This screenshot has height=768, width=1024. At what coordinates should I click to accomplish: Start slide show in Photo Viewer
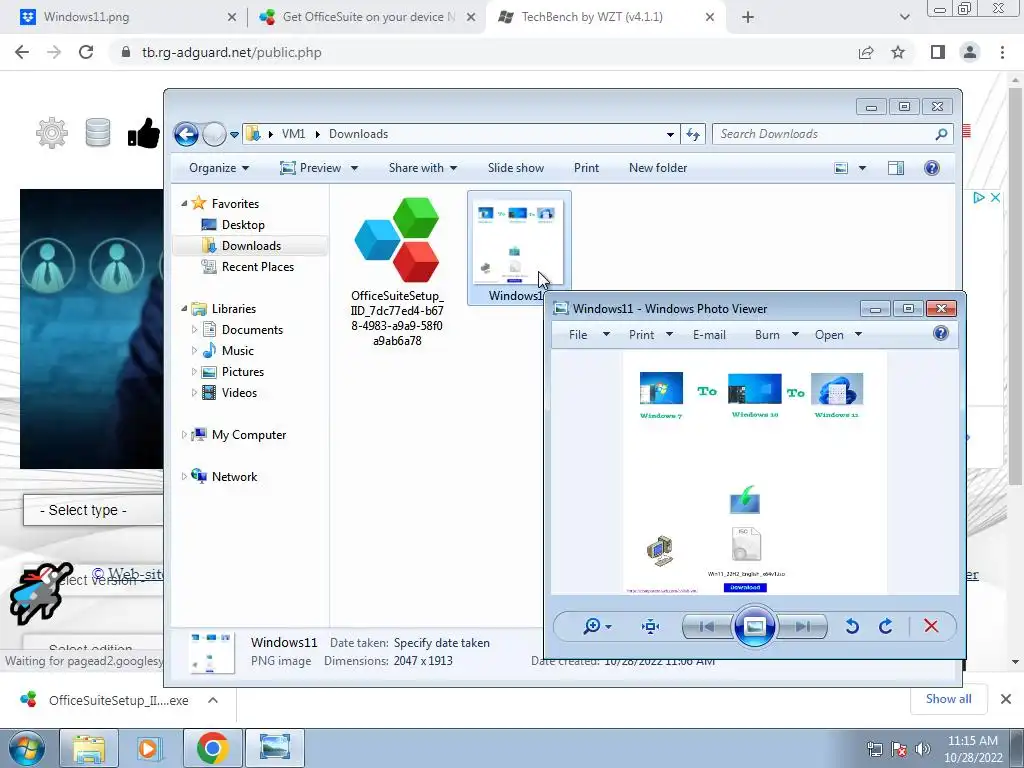tap(754, 626)
